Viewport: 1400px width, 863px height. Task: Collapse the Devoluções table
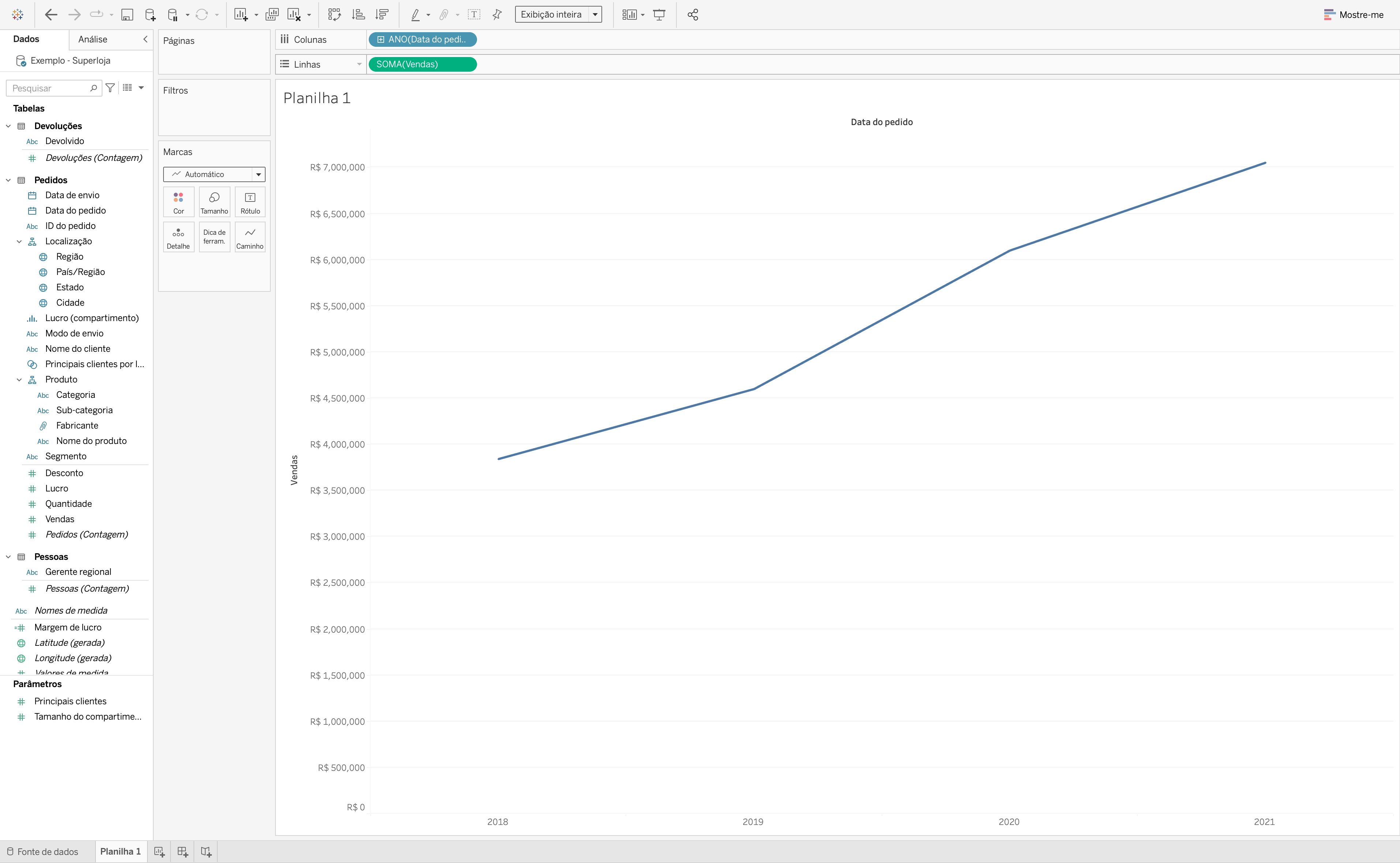click(8, 126)
